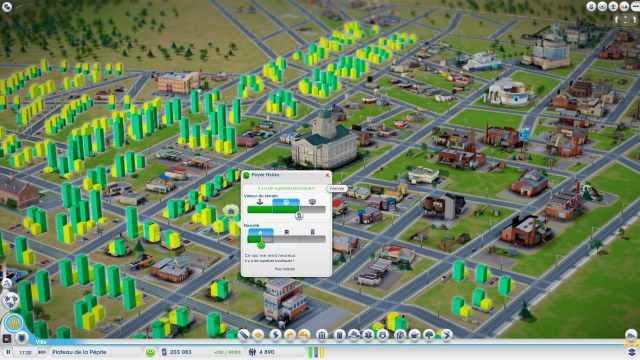The height and width of the screenshot is (360, 640).
Task: Open the RCI demand colored bars
Action: point(316,352)
